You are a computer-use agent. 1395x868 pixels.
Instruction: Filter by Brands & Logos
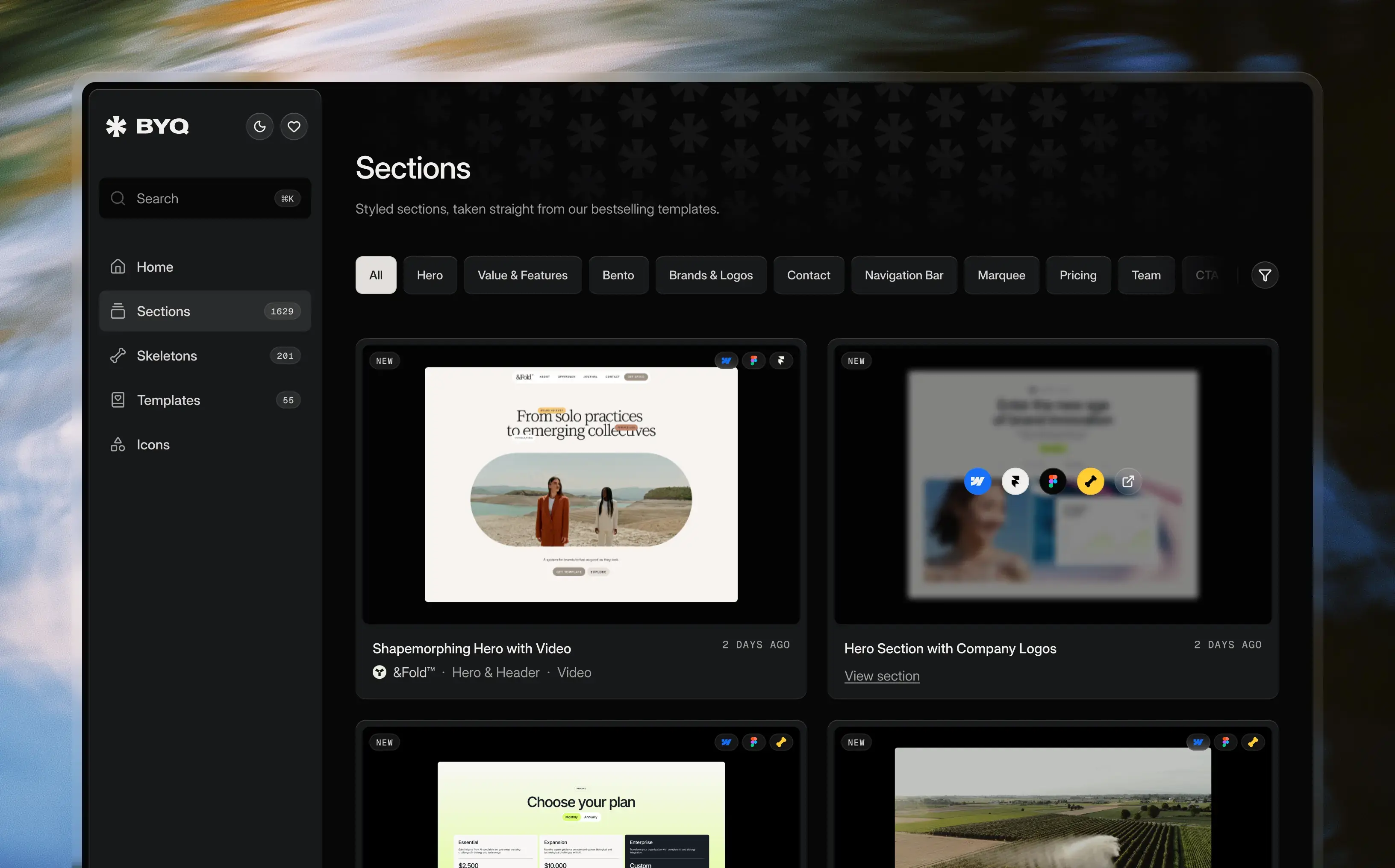pos(710,275)
